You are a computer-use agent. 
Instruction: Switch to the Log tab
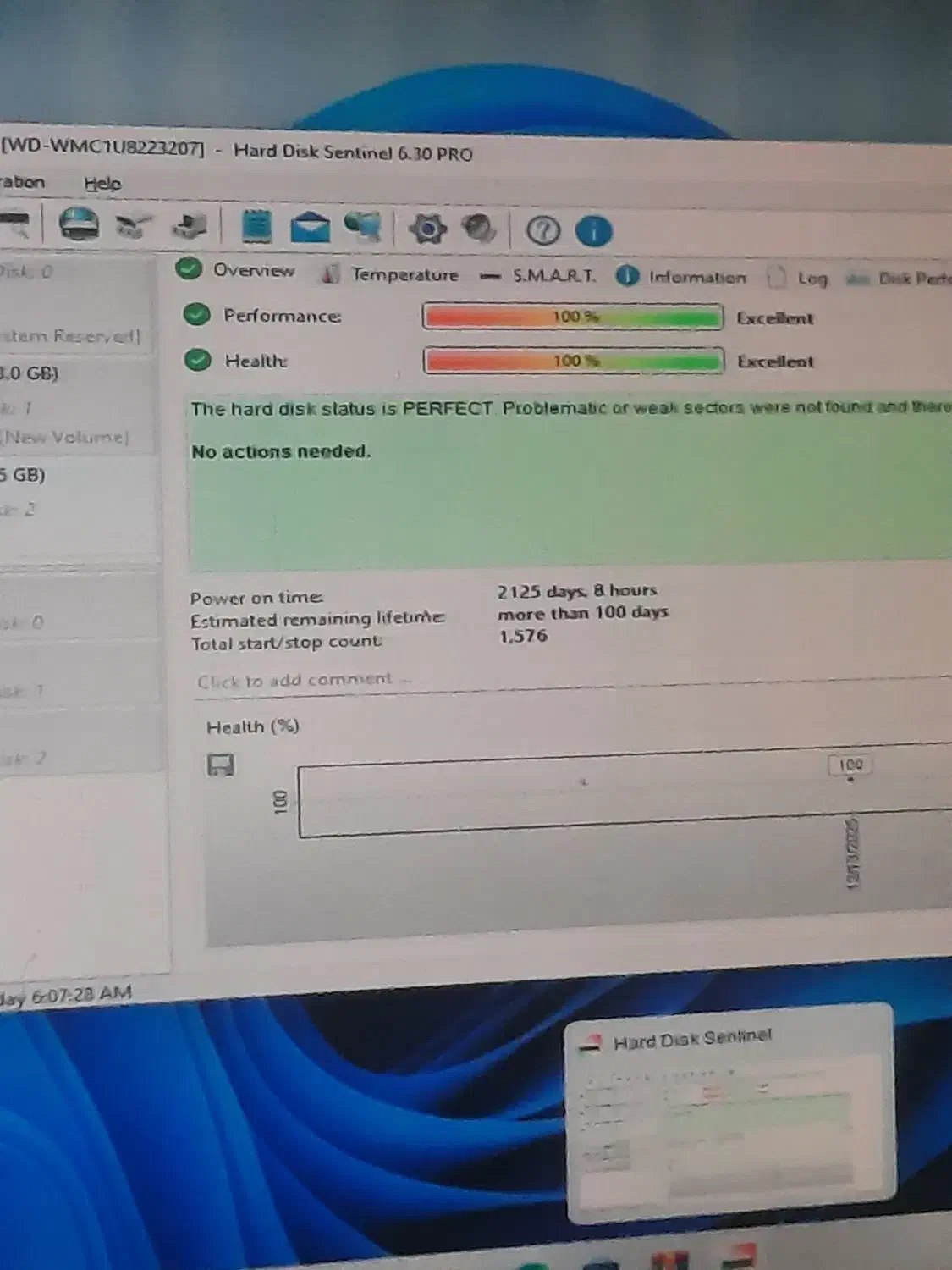tap(811, 279)
